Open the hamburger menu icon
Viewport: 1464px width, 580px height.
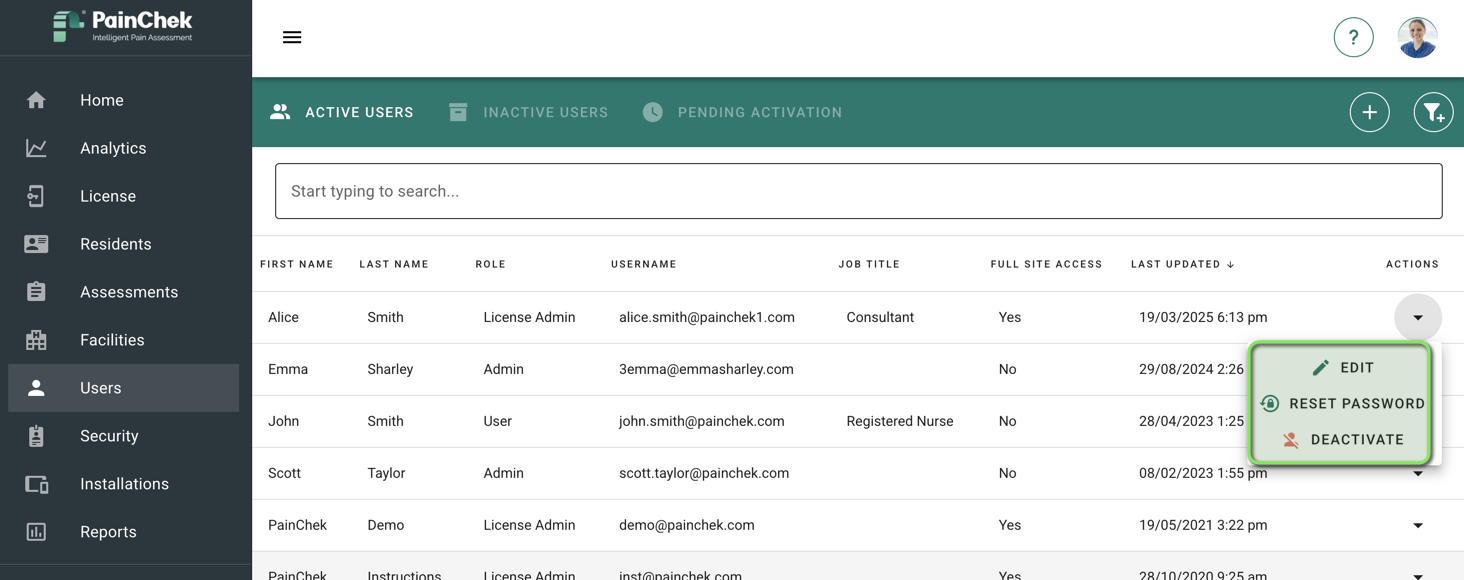[292, 37]
